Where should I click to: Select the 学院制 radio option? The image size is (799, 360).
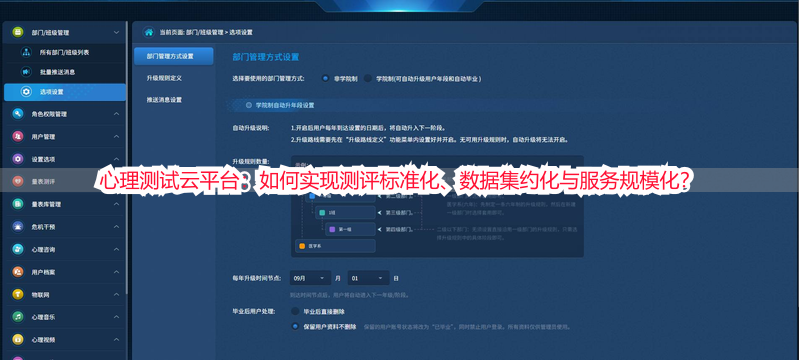pyautogui.click(x=368, y=79)
